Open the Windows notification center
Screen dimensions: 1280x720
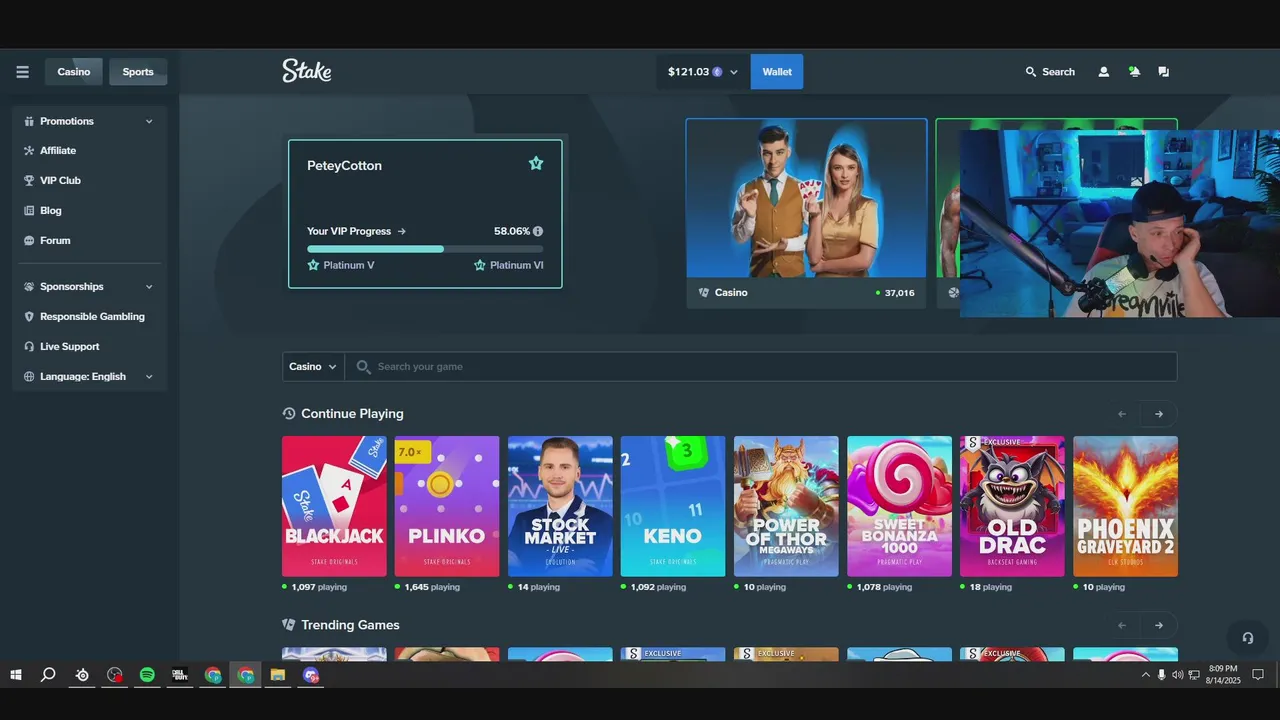tap(1258, 675)
